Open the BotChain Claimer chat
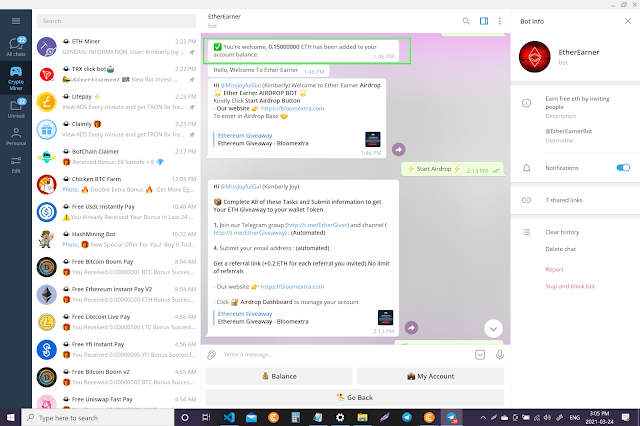The width and height of the screenshot is (640, 426). 116,157
